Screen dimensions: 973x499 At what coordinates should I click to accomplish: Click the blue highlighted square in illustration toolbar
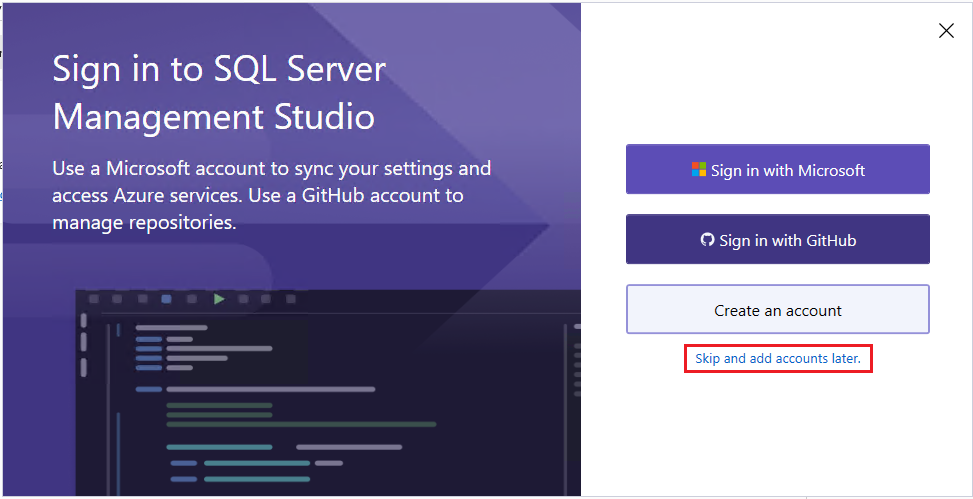pyautogui.click(x=166, y=299)
